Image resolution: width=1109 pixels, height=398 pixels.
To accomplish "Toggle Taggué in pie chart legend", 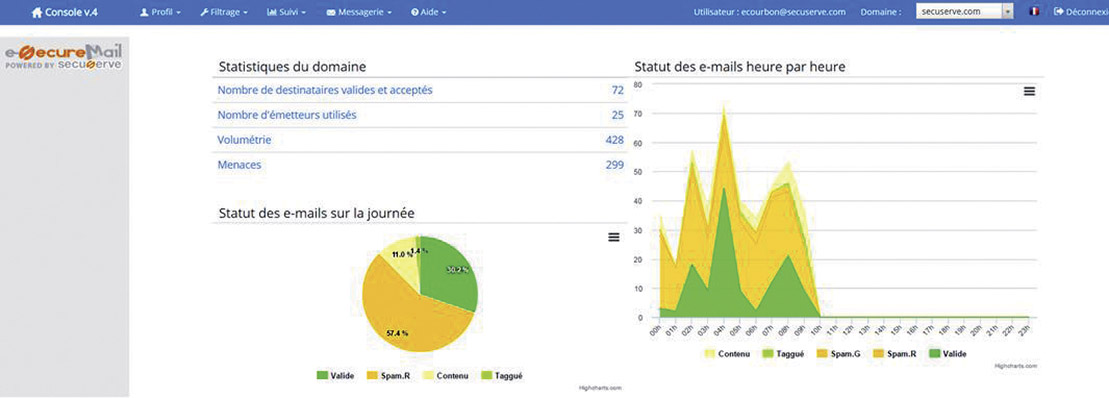I will pyautogui.click(x=501, y=376).
